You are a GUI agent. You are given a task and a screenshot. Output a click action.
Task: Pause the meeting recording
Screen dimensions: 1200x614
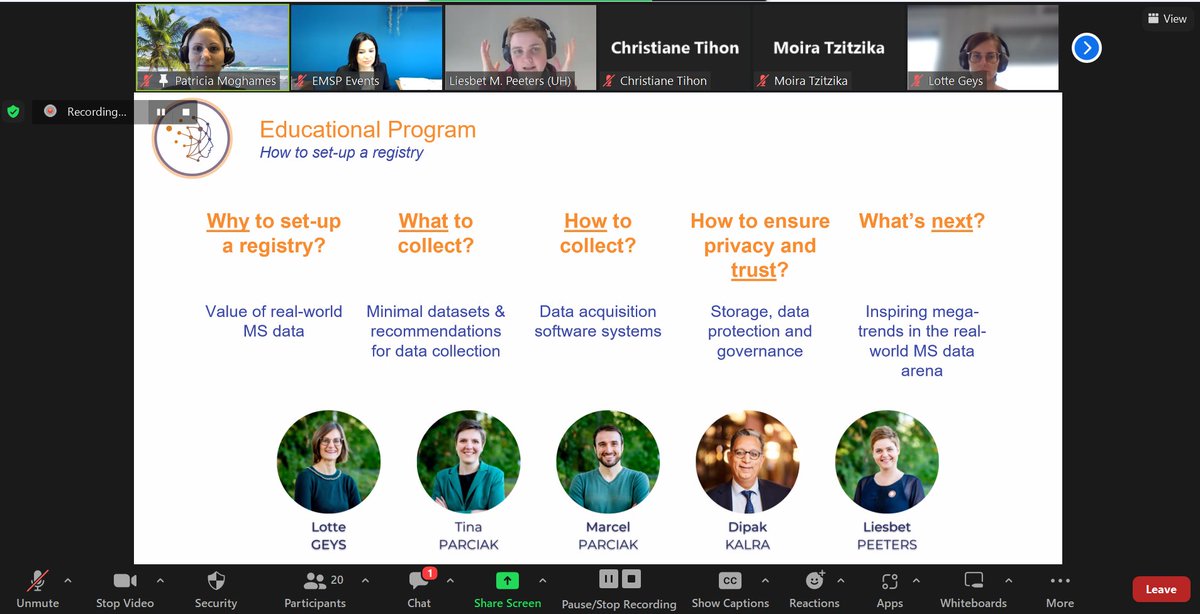608,578
